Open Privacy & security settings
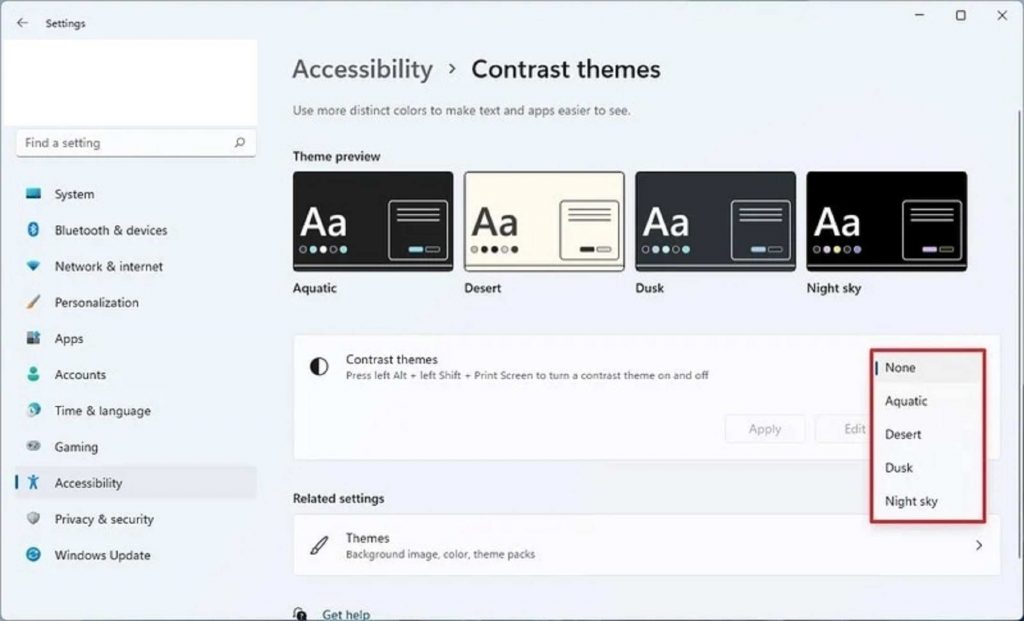Image resolution: width=1024 pixels, height=621 pixels. (104, 519)
